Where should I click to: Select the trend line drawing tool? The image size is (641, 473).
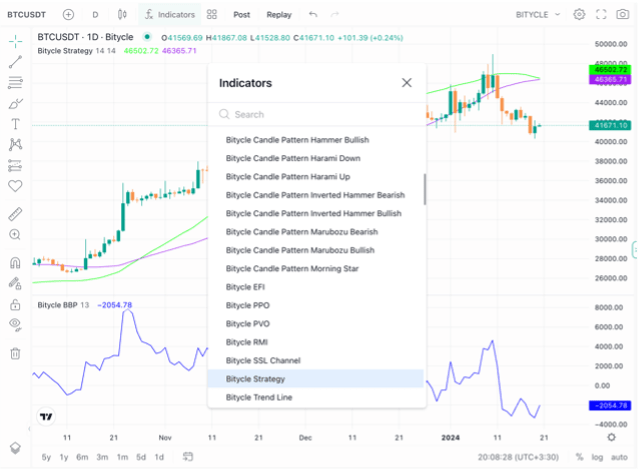[15, 62]
